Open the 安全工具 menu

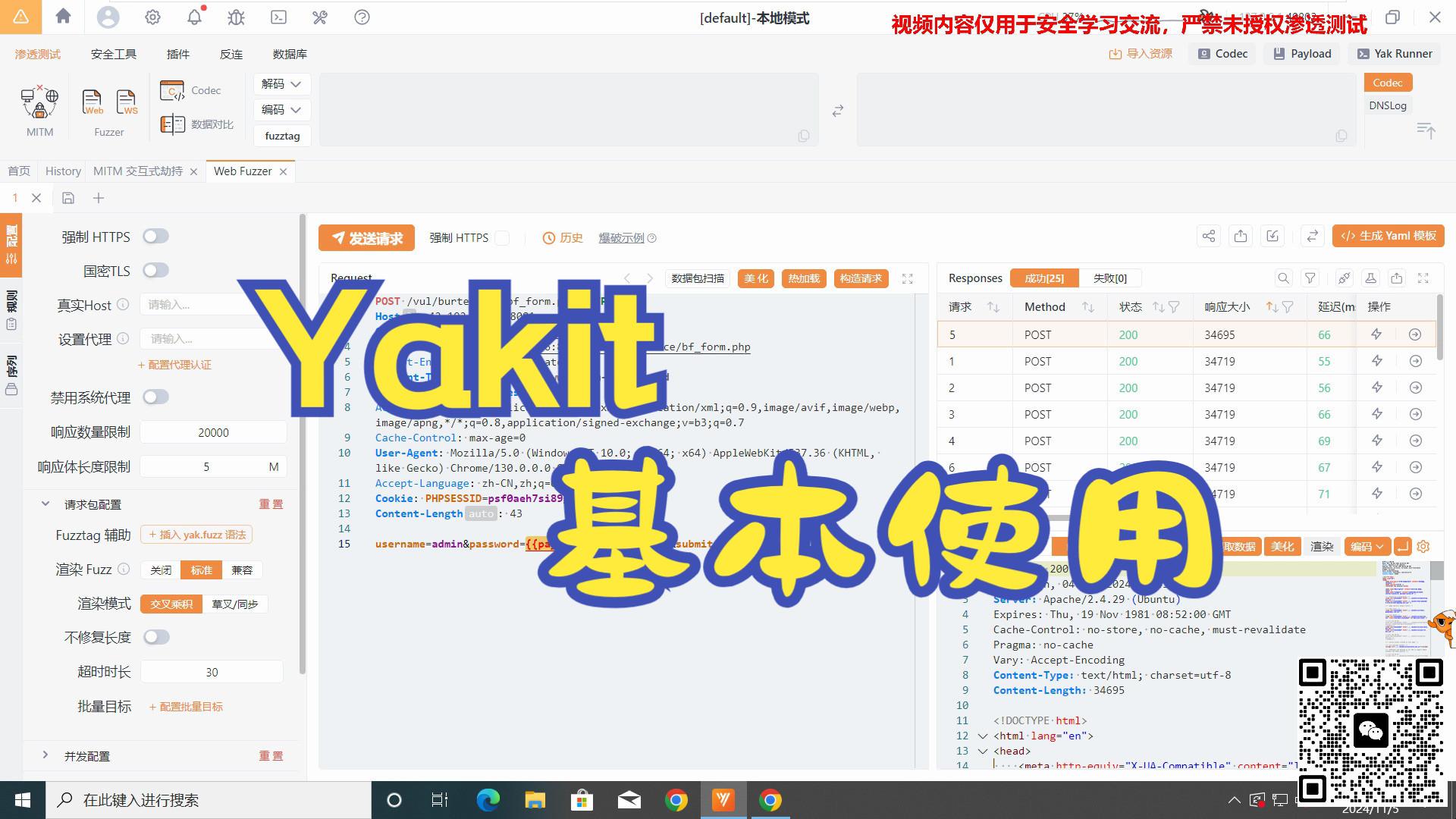114,54
